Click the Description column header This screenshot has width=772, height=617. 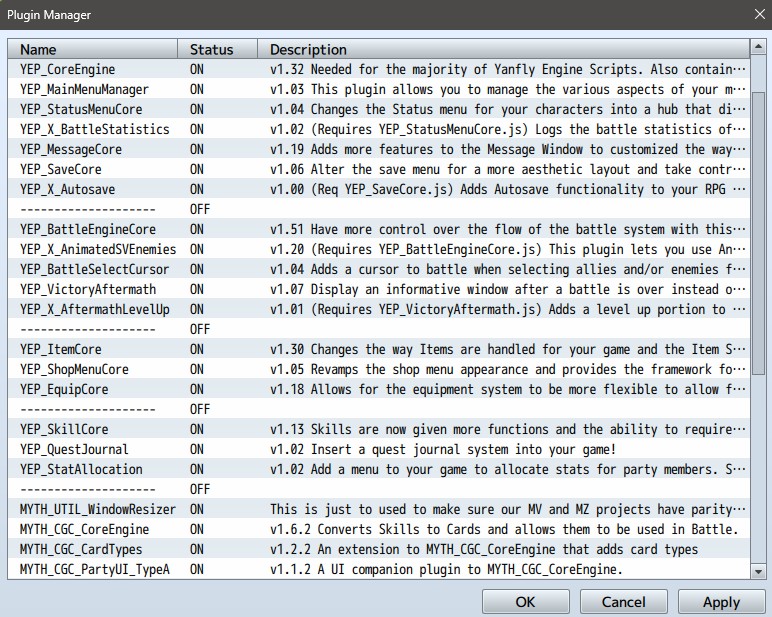click(503, 49)
